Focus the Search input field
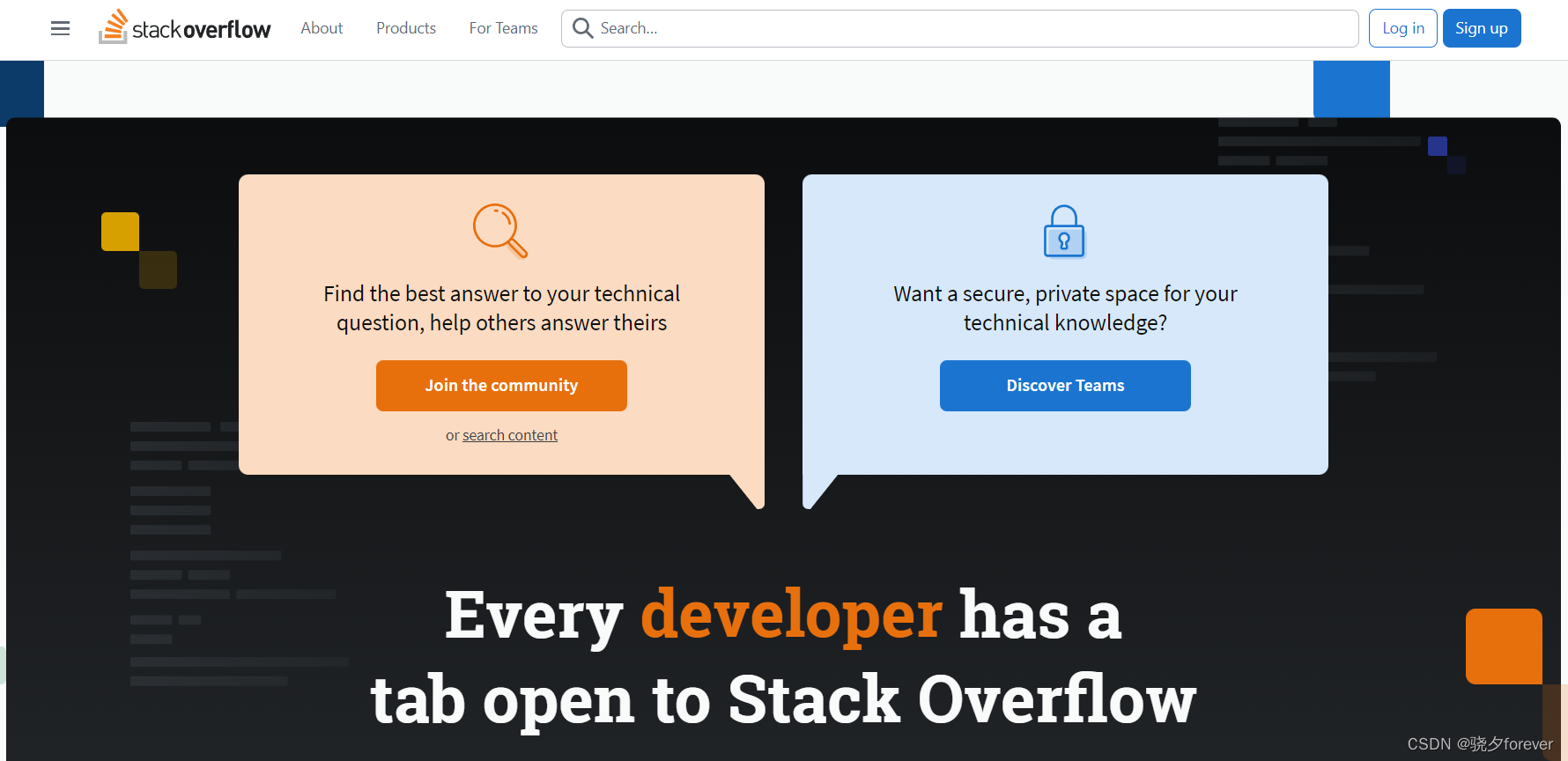 960,28
